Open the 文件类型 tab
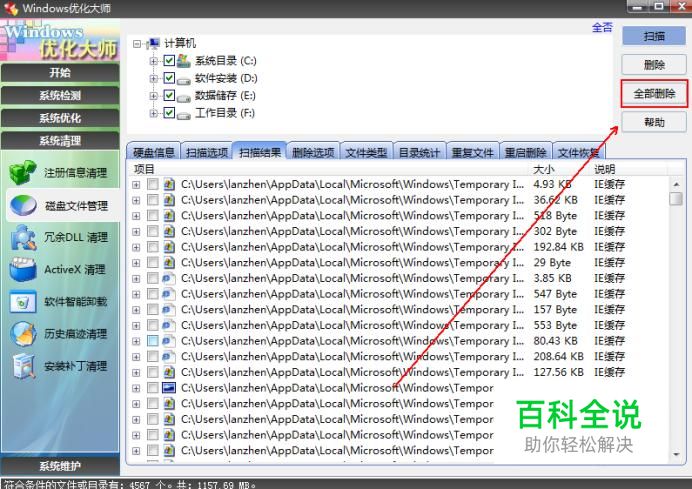The image size is (692, 489). point(366,152)
